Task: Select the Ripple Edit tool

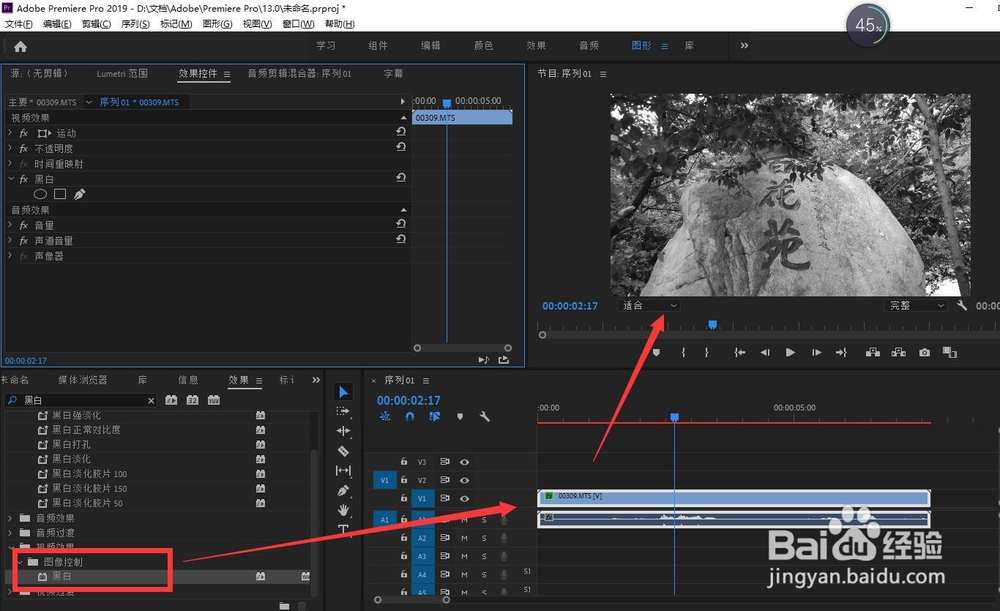Action: pos(343,431)
